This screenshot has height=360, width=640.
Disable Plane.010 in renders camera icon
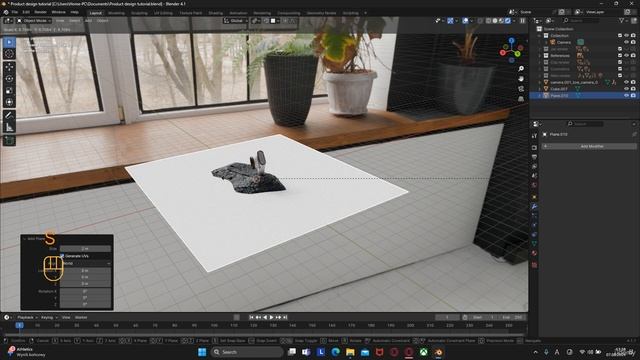click(x=633, y=96)
